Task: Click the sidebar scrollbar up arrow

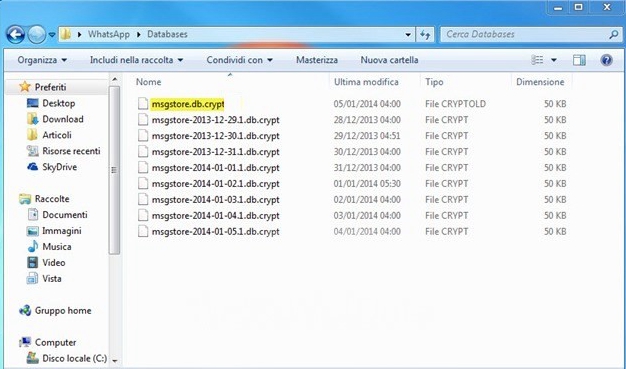Action: (x=115, y=79)
